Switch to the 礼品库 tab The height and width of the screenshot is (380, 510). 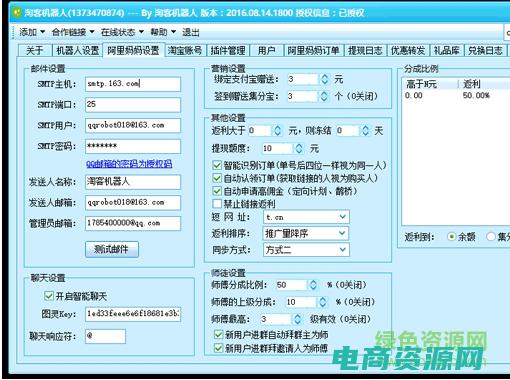447,50
